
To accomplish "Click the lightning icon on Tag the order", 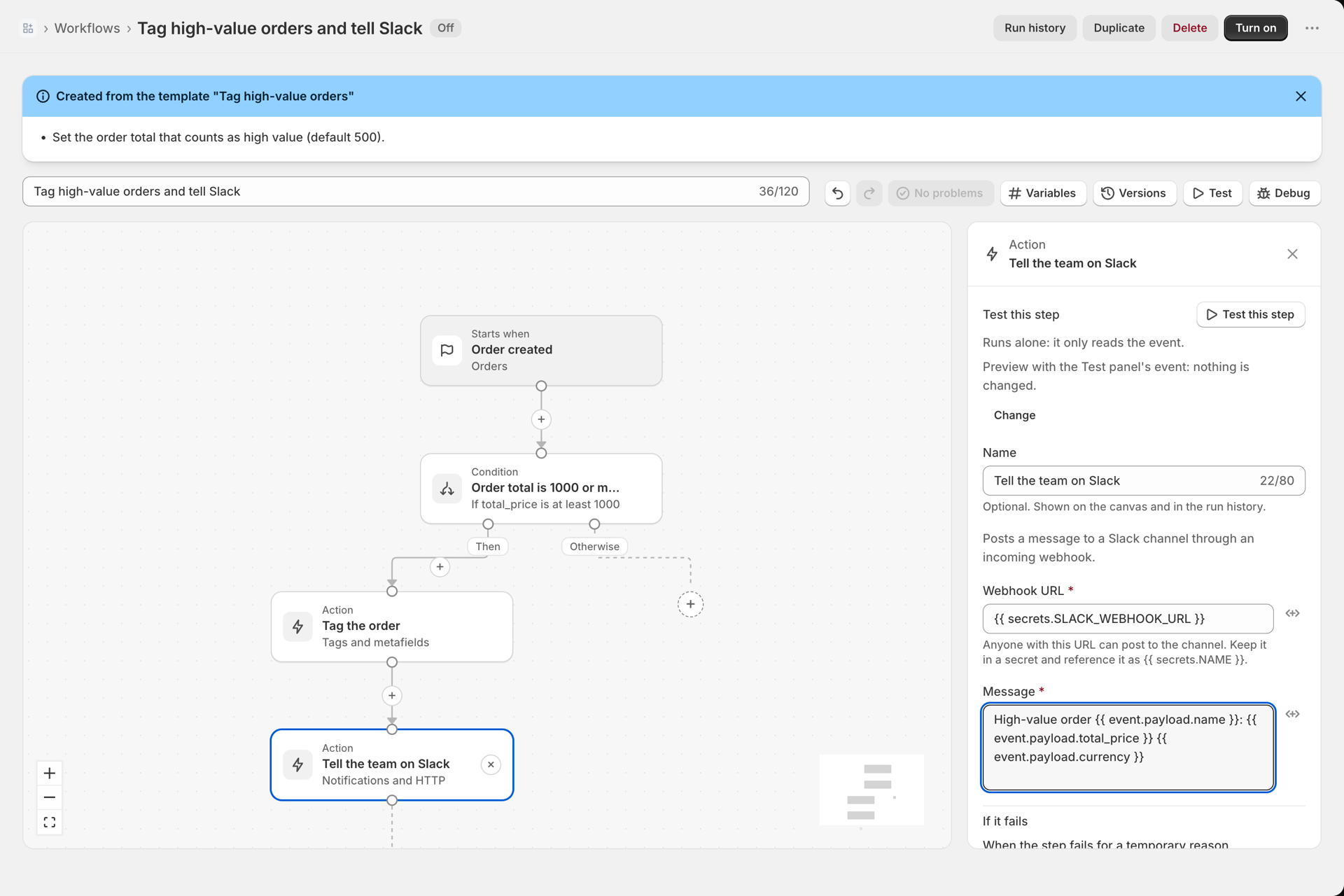I will pos(297,626).
